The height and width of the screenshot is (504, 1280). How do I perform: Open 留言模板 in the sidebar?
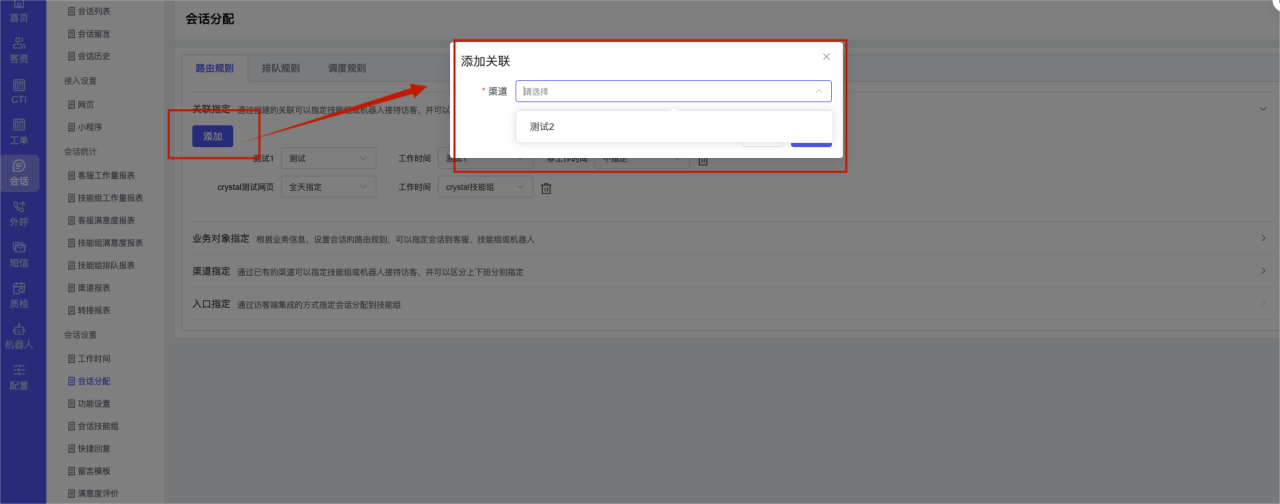point(88,471)
